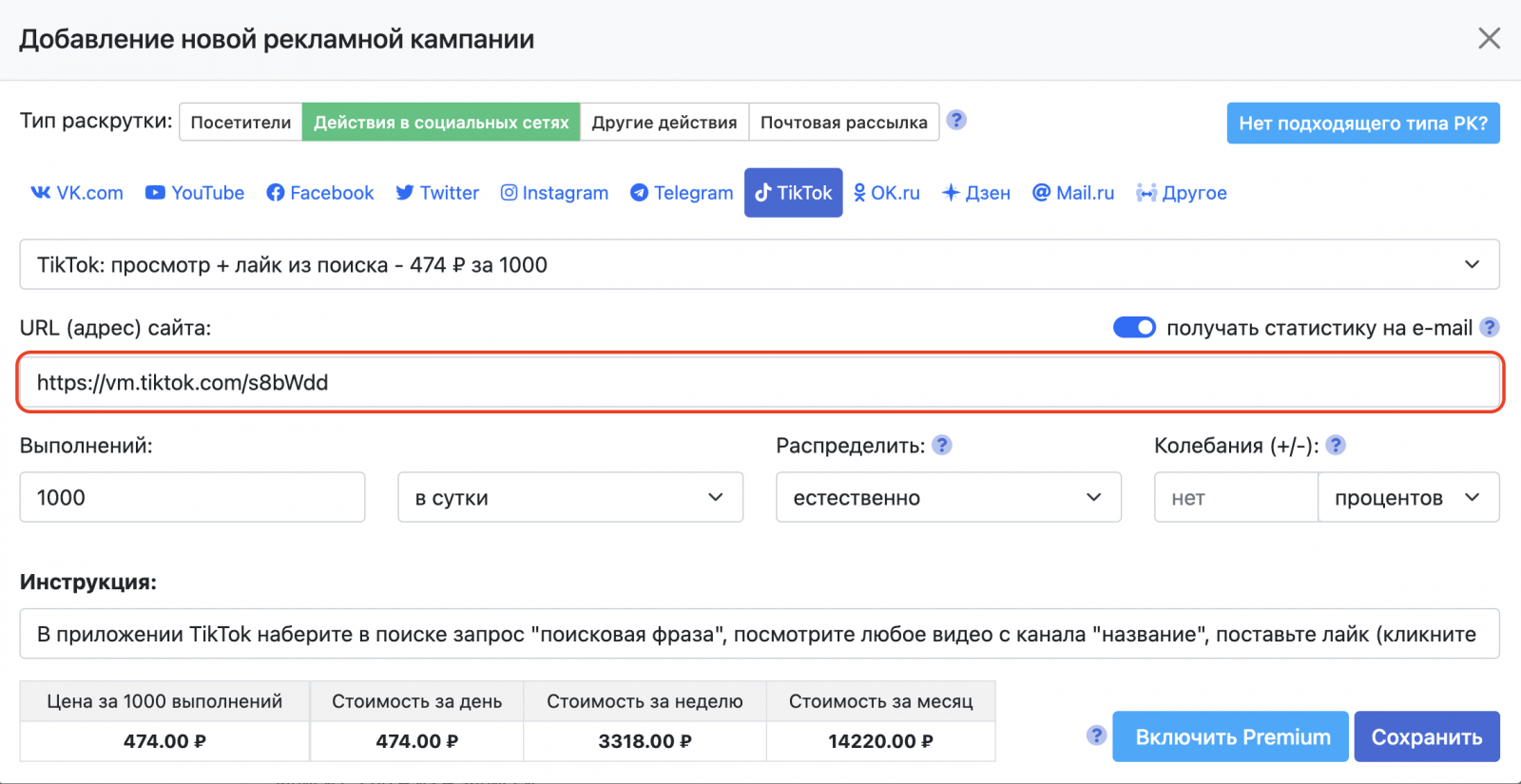The image size is (1521, 784).
Task: Choose Instagram as the platform
Action: (x=554, y=193)
